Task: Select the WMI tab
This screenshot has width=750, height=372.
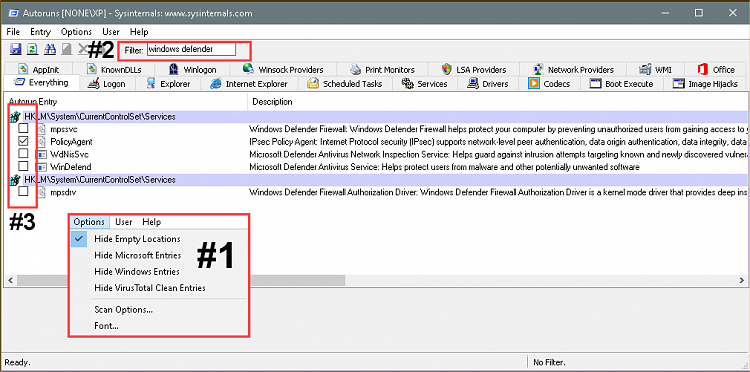Action: tap(656, 69)
